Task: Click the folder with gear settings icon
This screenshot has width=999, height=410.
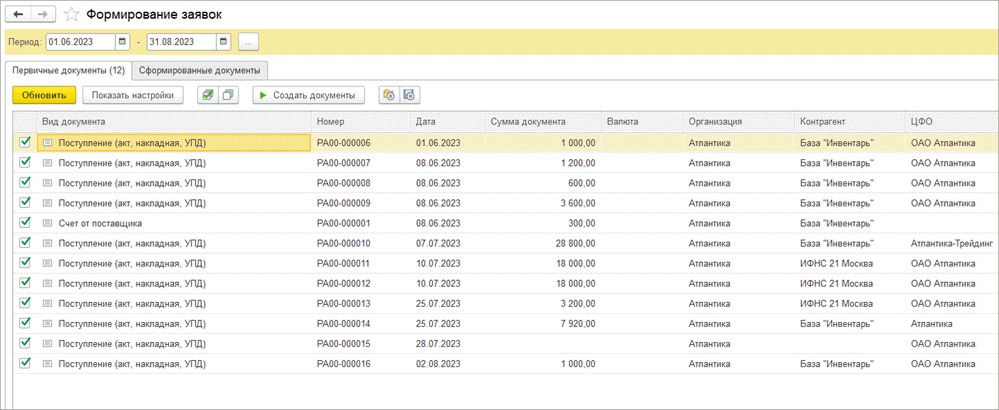Action: tap(390, 95)
